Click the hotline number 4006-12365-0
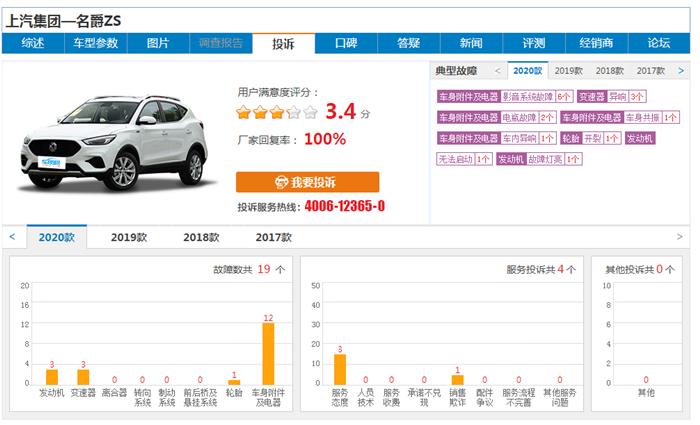This screenshot has width=700, height=425. pos(344,206)
